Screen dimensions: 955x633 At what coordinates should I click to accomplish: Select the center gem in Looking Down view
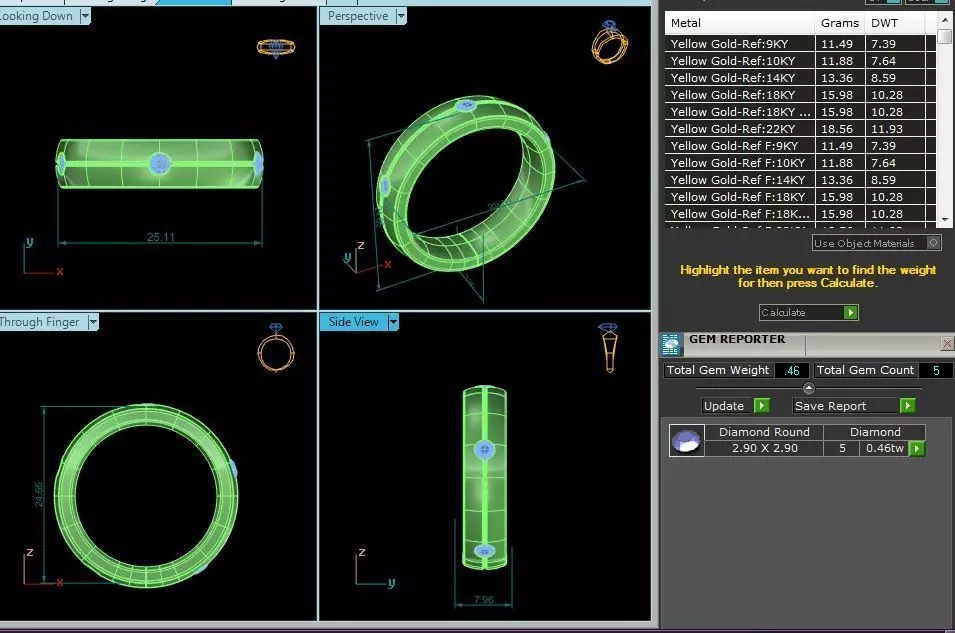coord(160,163)
